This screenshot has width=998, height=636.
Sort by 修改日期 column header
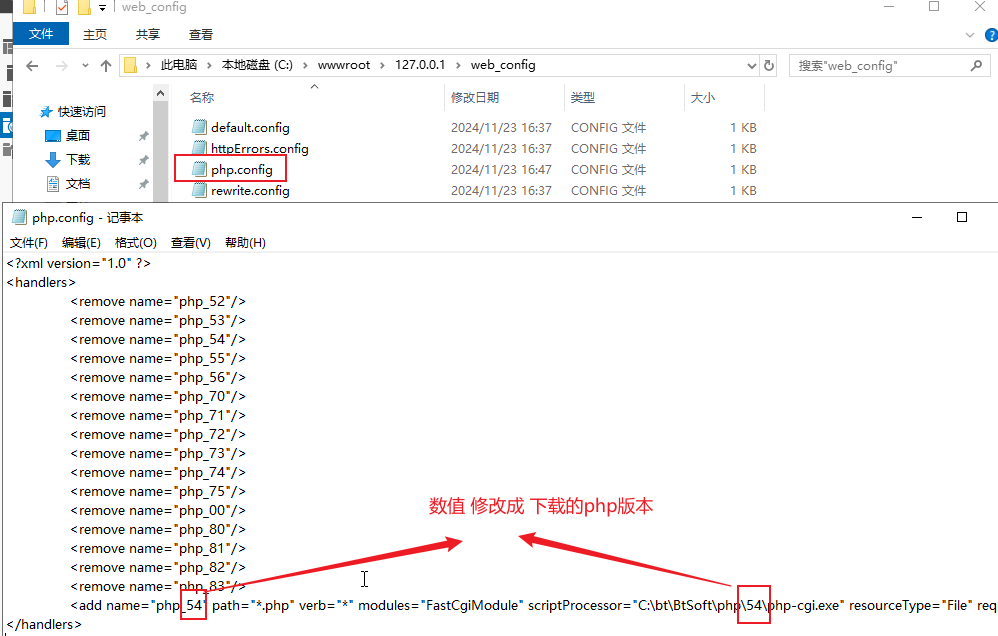tap(475, 97)
